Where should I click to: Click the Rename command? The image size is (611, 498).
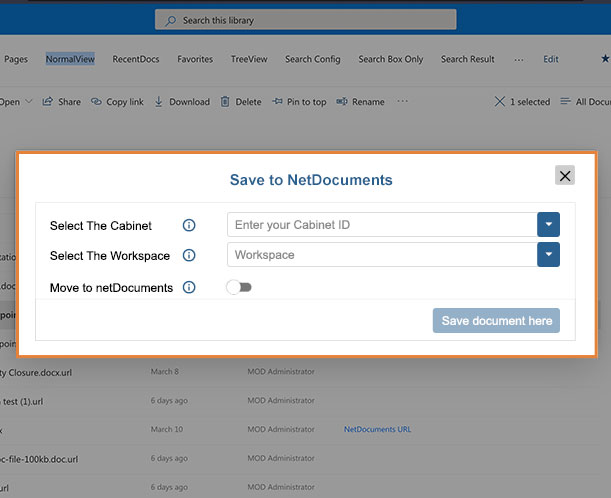point(360,102)
